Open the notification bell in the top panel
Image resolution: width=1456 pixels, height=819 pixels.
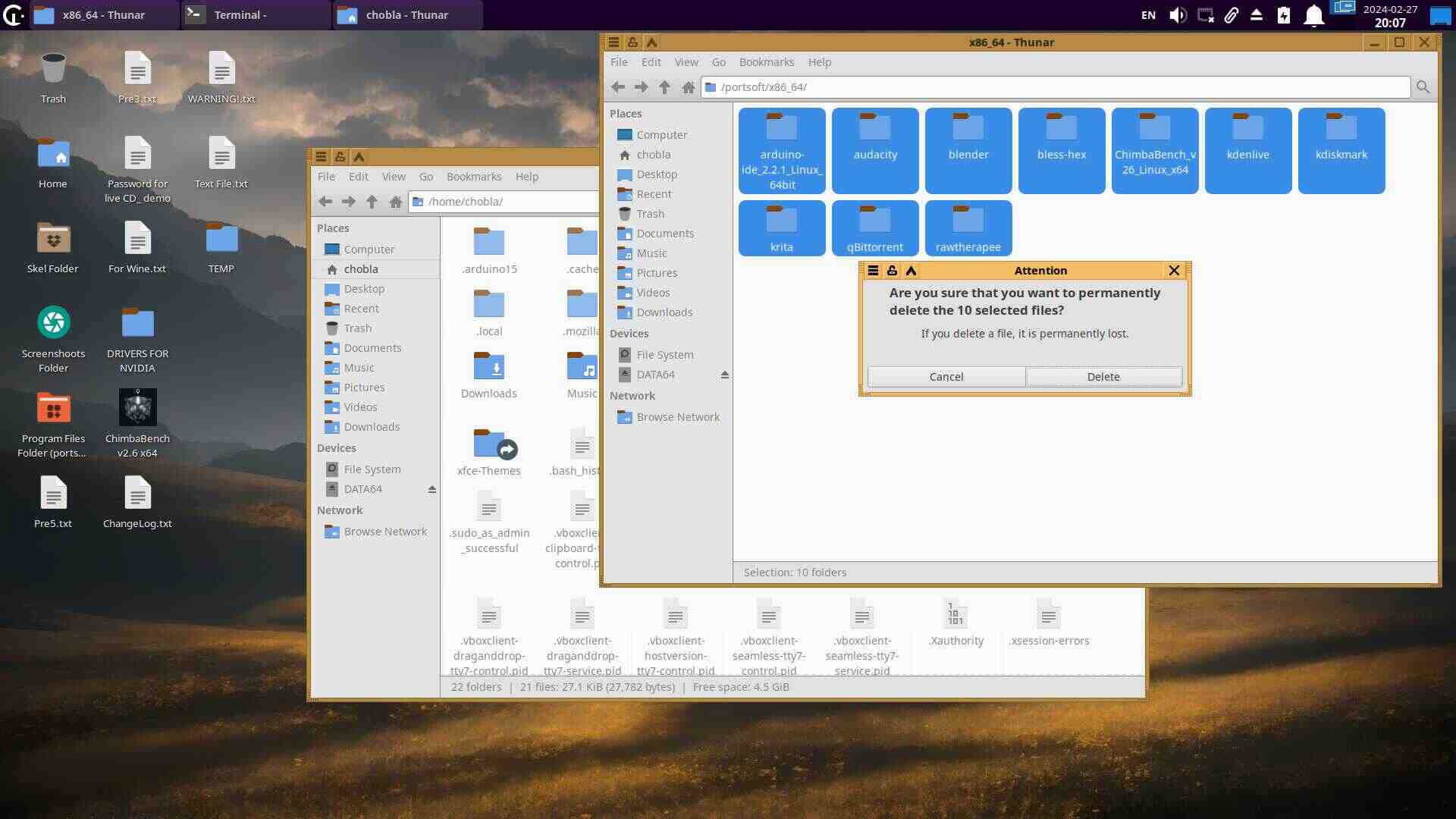coord(1313,15)
